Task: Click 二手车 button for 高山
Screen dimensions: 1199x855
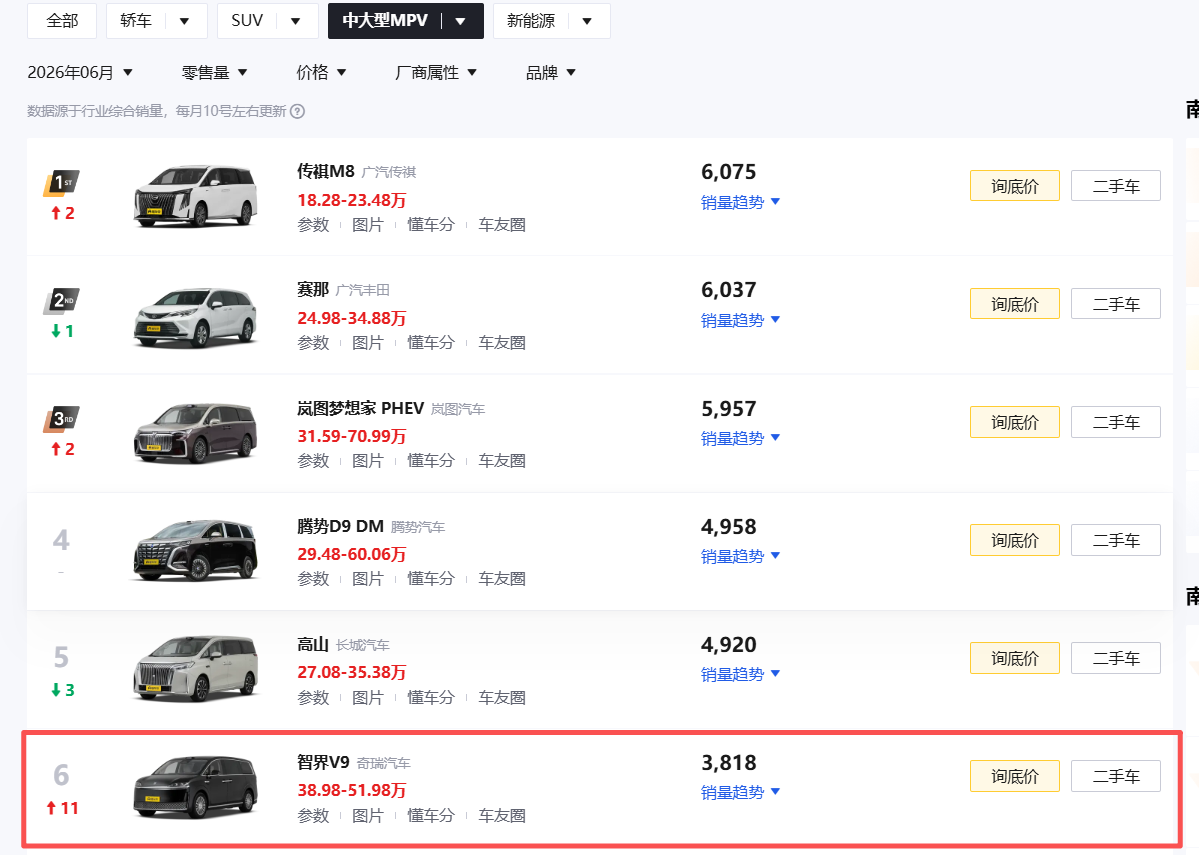Action: (x=1116, y=658)
